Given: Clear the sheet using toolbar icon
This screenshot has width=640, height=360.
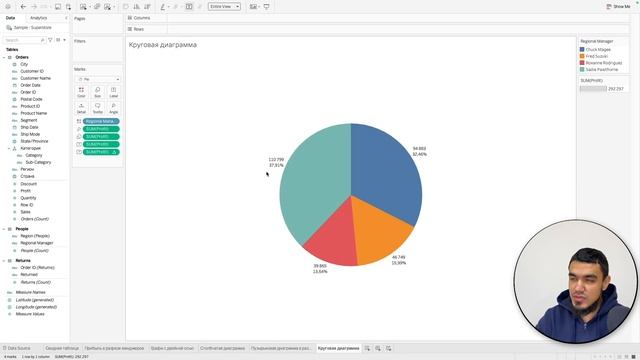Looking at the screenshot, I should click(x=107, y=7).
